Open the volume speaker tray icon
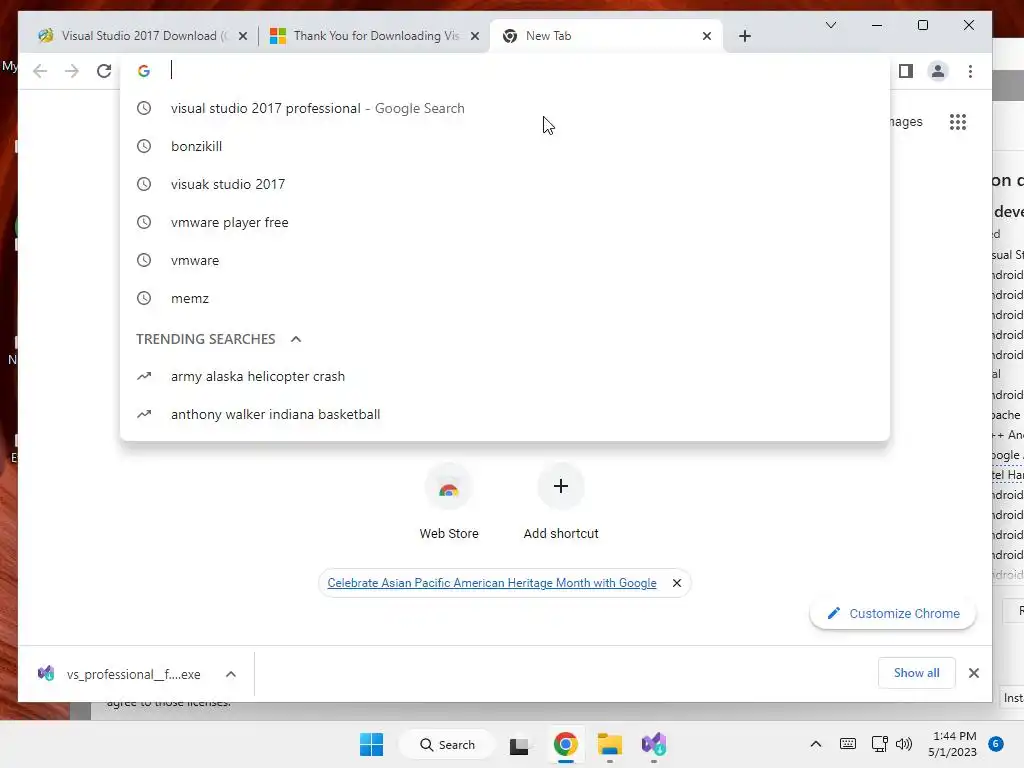The height and width of the screenshot is (768, 1024). coord(904,744)
